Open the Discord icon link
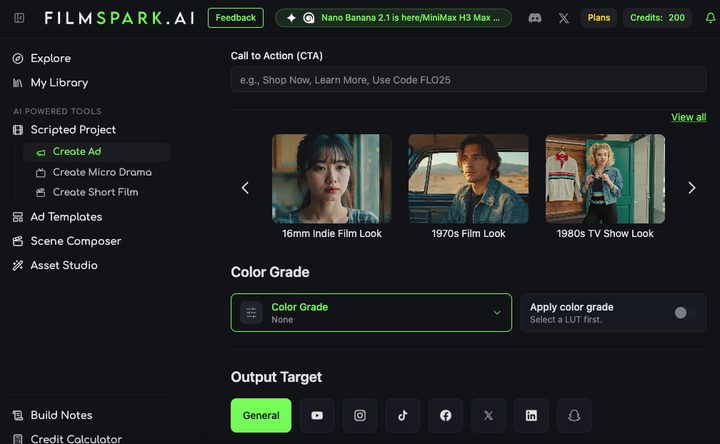 tap(534, 18)
